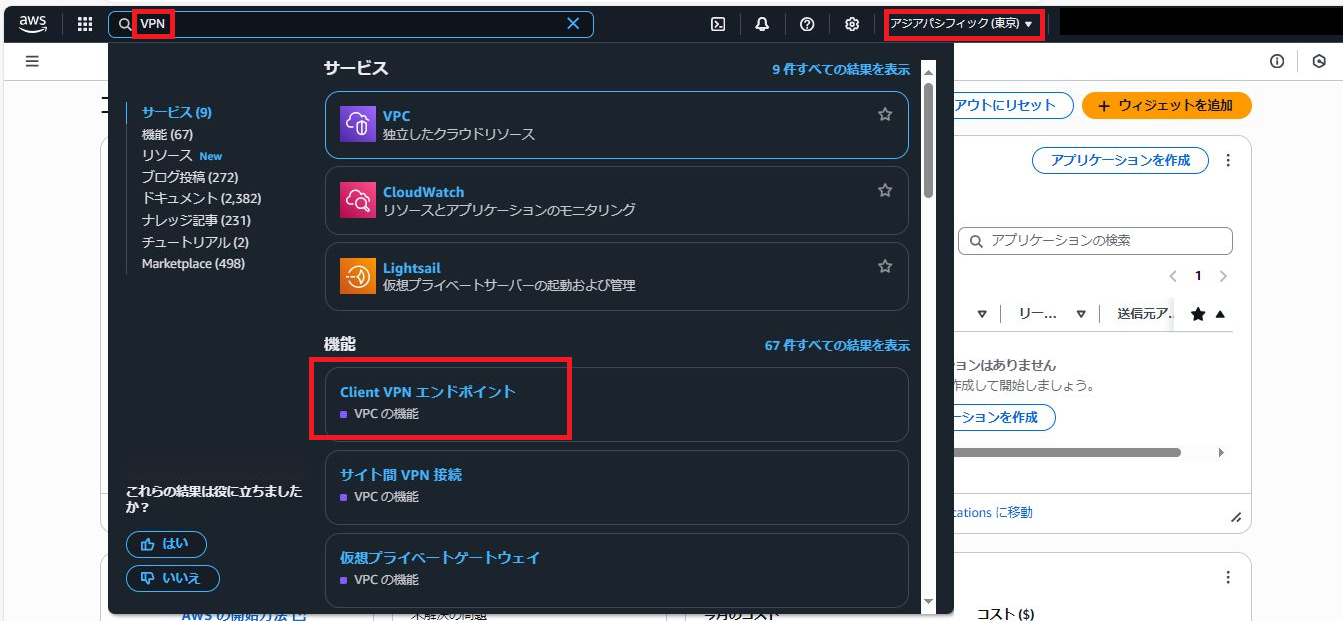Open サイト間 VPN 接続 feature
The image size is (1343, 621).
point(616,487)
